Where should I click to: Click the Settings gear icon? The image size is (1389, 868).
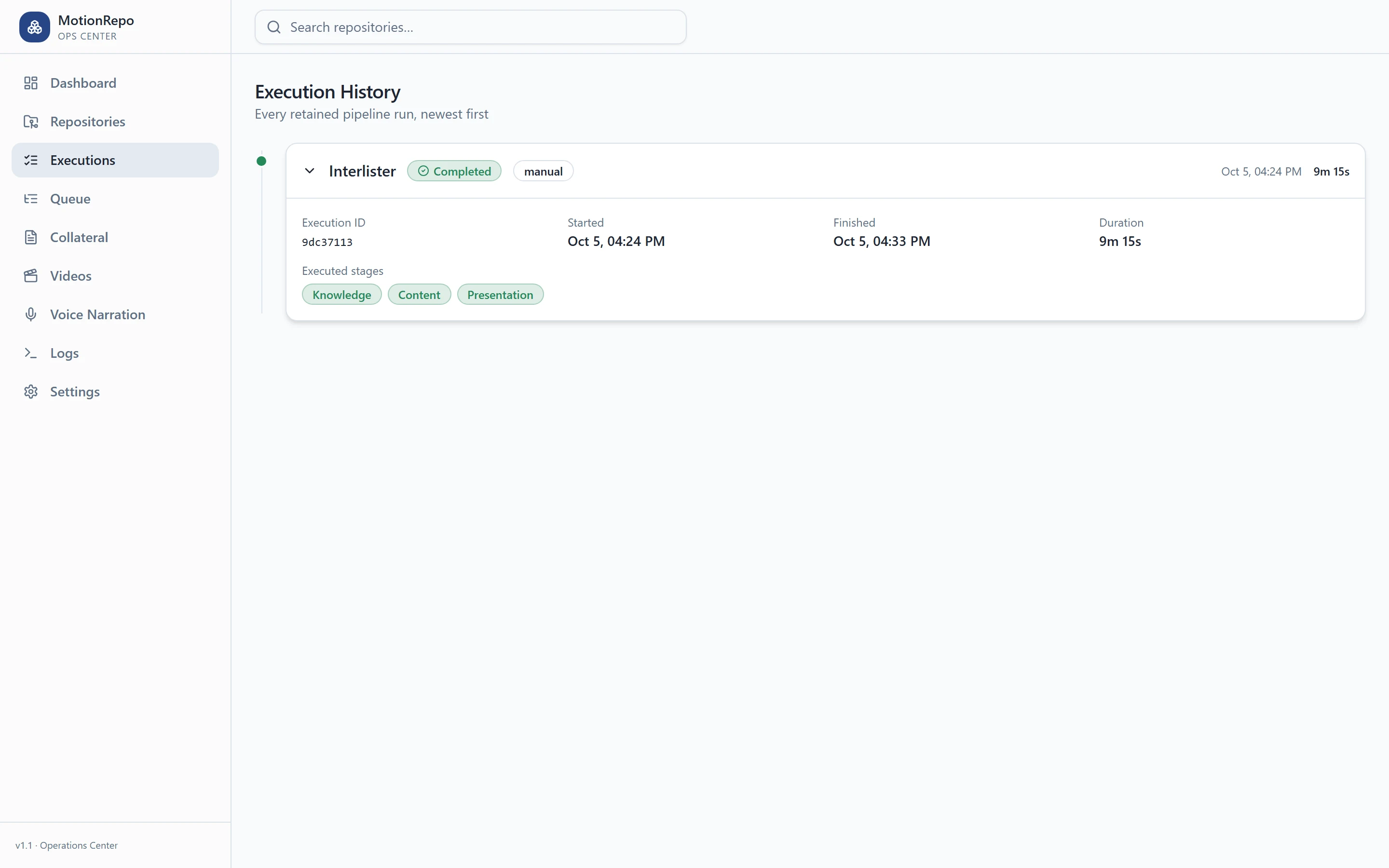point(31,392)
